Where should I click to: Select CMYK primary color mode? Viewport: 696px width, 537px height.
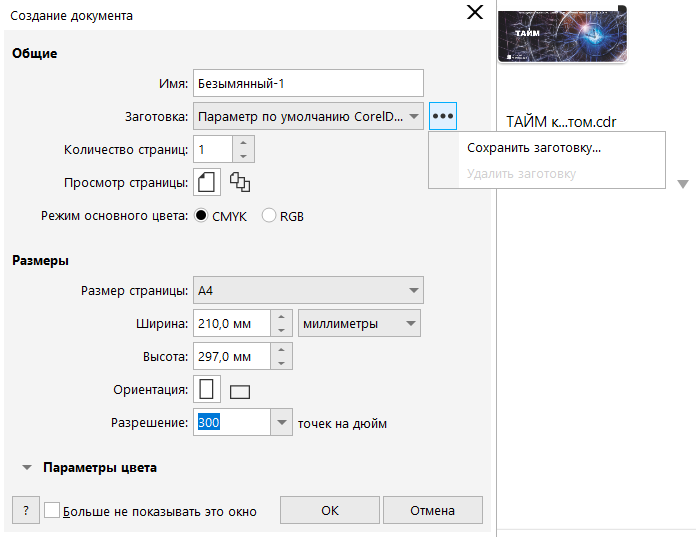[x=201, y=215]
